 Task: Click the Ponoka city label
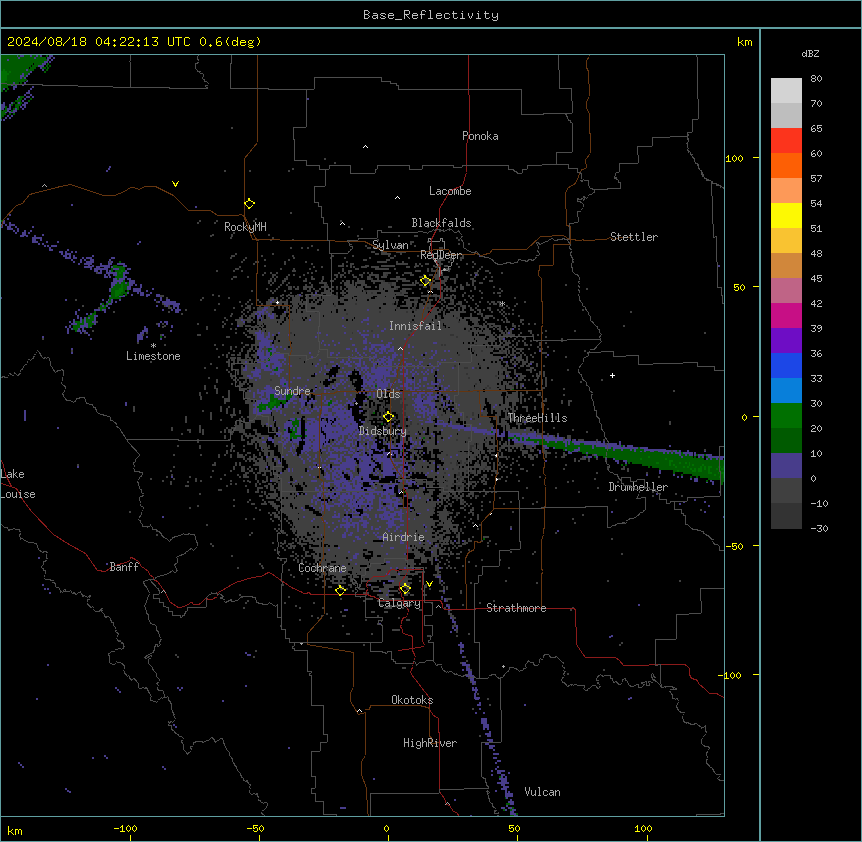pyautogui.click(x=480, y=136)
